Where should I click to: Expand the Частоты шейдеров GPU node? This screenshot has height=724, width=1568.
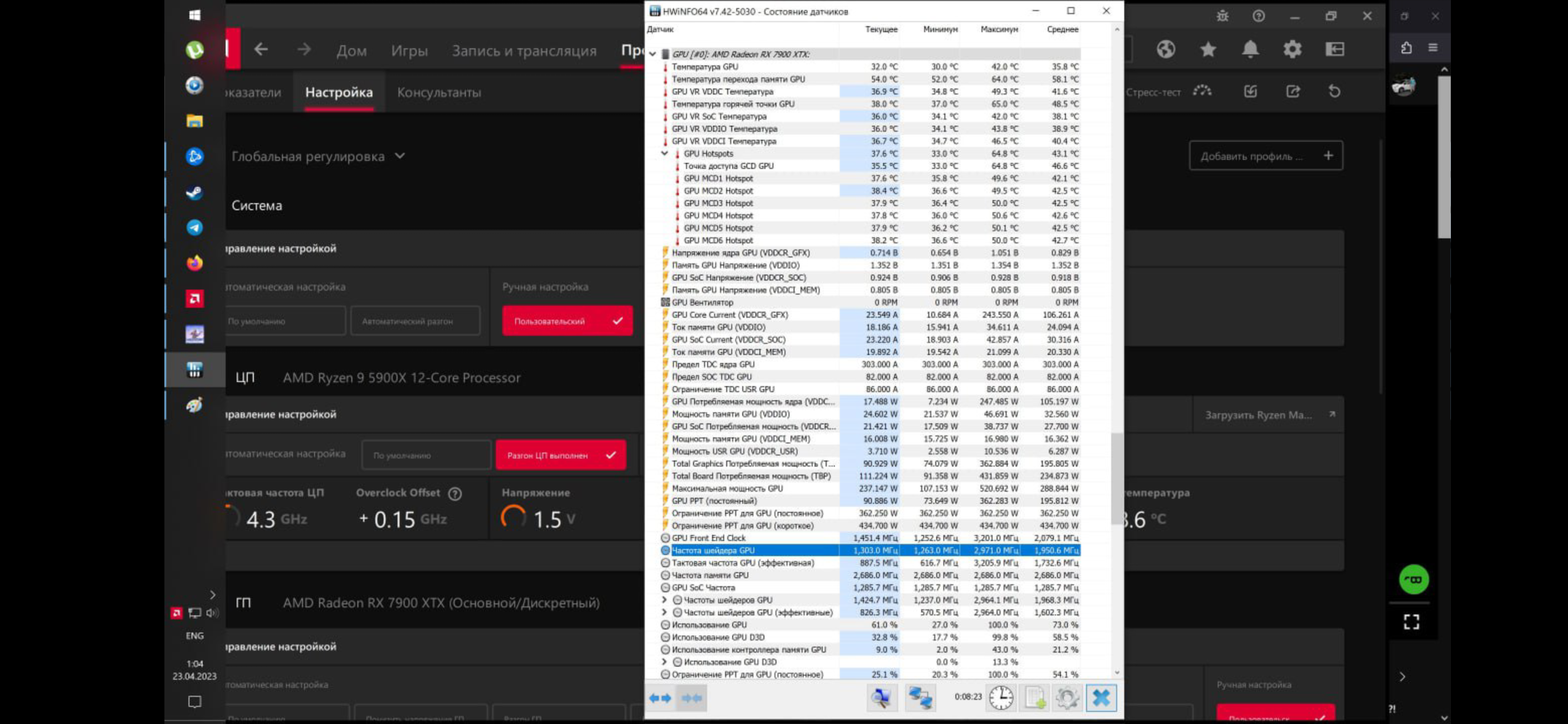click(x=665, y=600)
